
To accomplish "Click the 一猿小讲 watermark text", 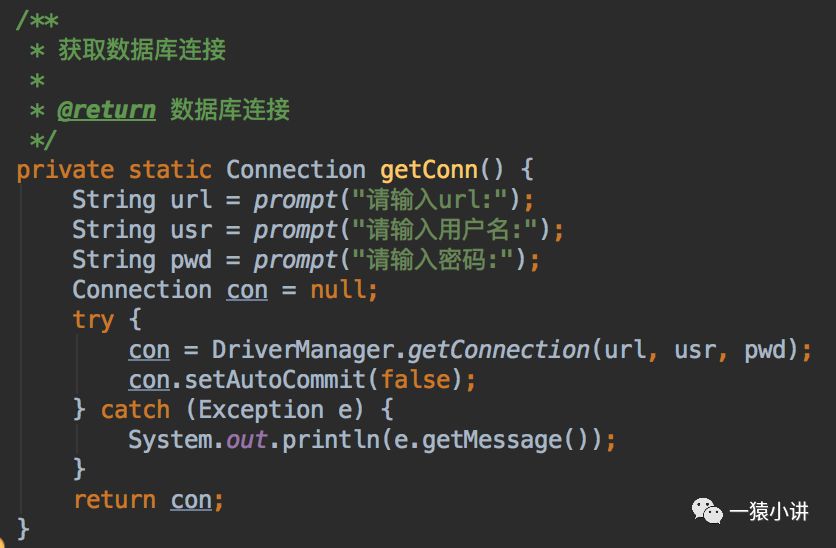I will [x=768, y=512].
